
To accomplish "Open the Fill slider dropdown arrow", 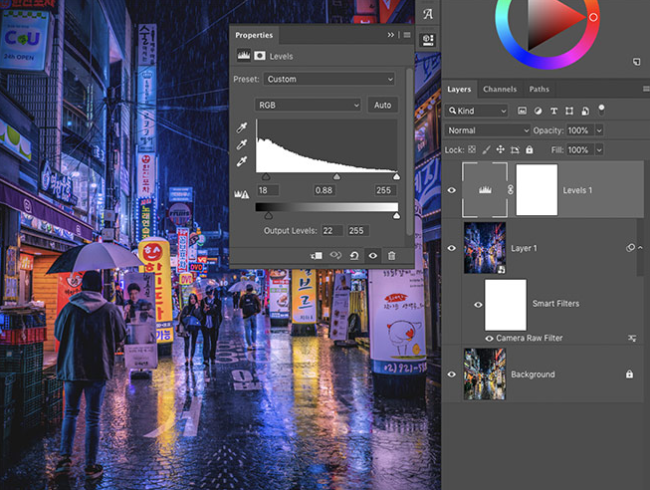I will pos(599,150).
